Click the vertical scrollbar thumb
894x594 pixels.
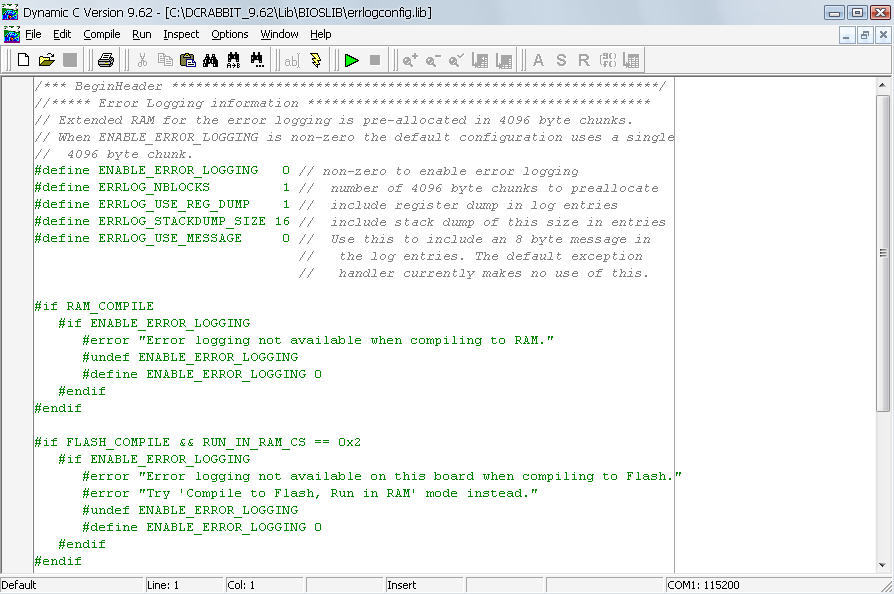883,250
